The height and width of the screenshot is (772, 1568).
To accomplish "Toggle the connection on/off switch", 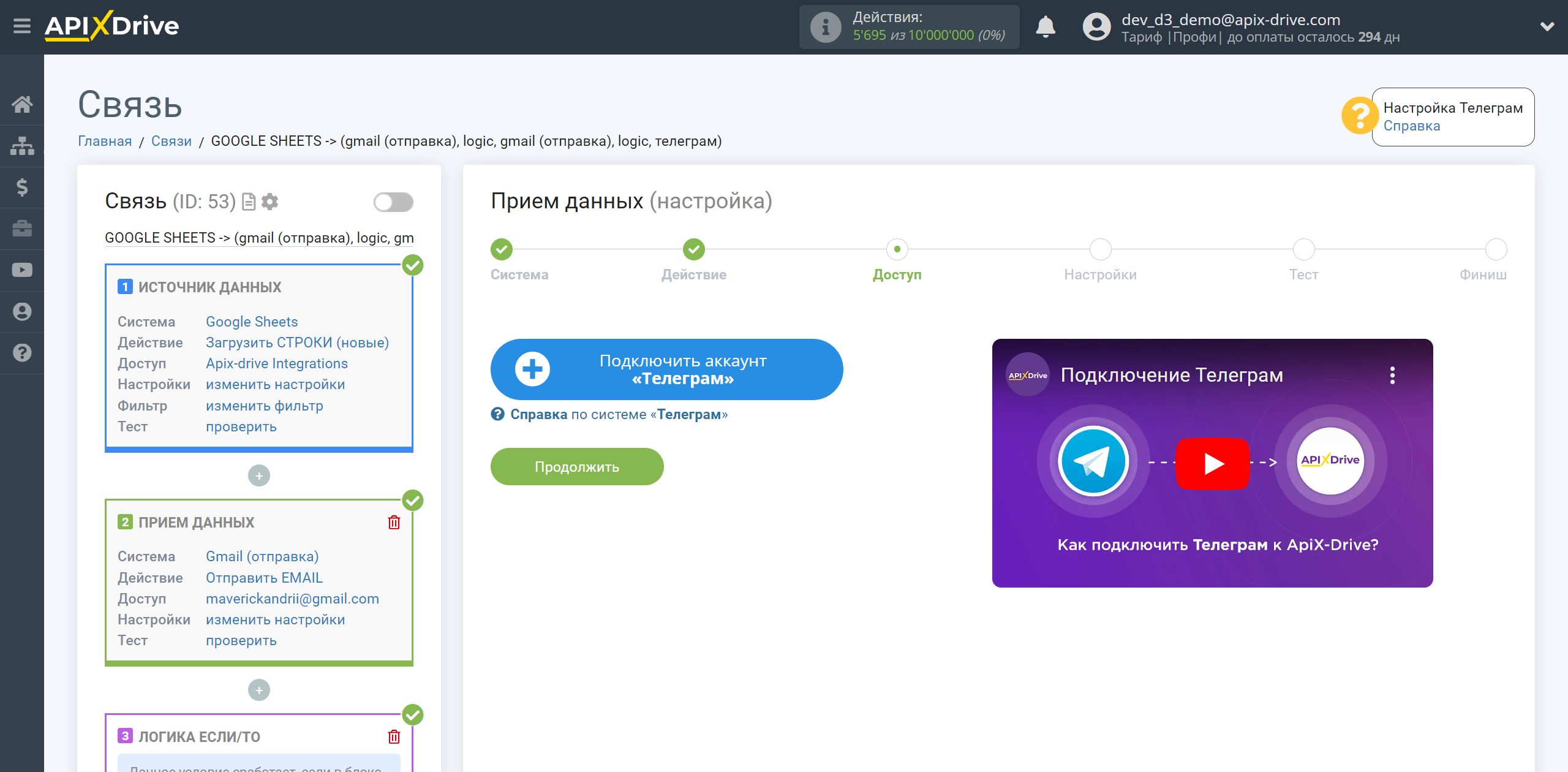I will point(393,202).
